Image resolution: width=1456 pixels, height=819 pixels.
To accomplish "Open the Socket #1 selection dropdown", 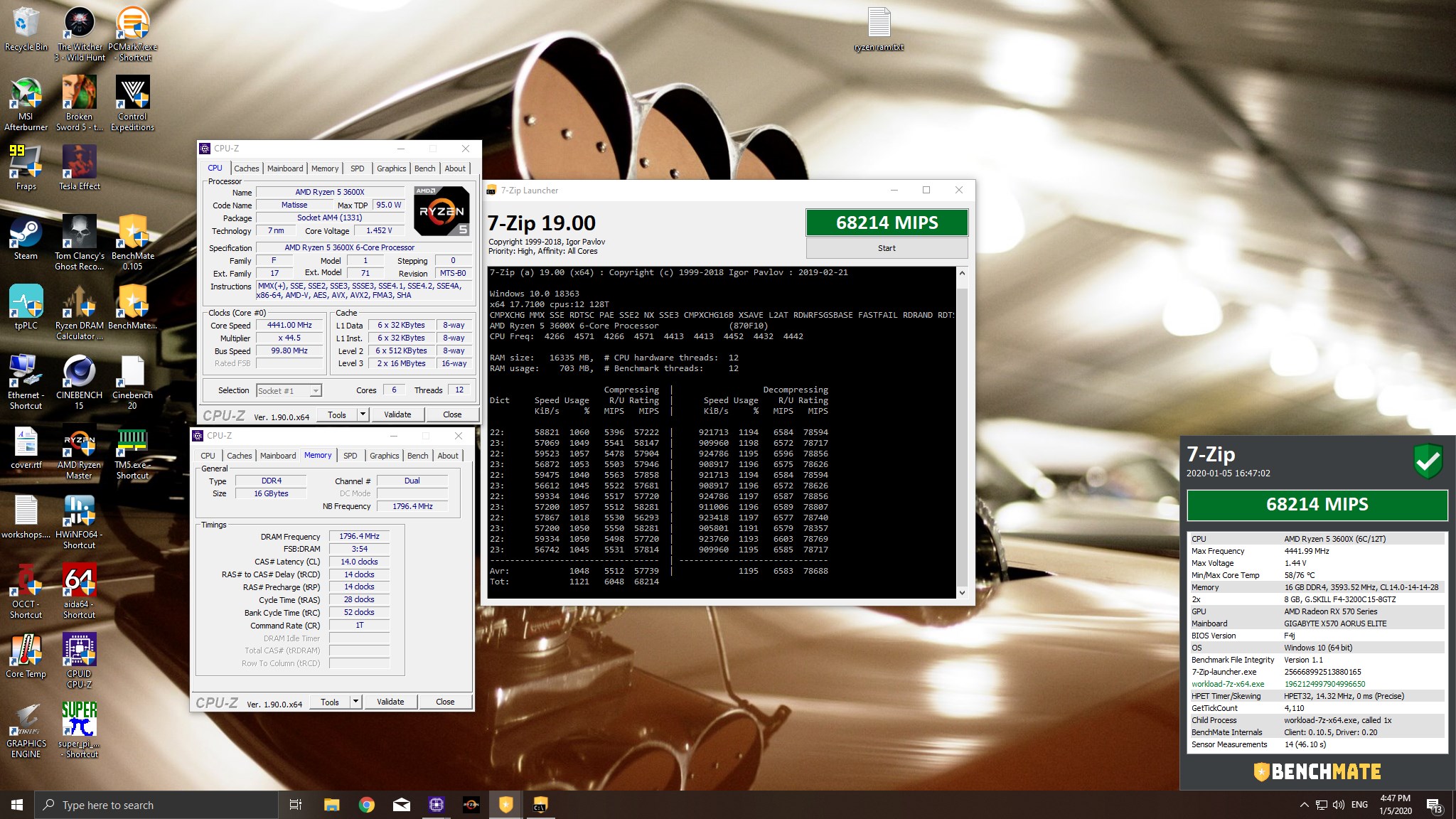I will [289, 390].
